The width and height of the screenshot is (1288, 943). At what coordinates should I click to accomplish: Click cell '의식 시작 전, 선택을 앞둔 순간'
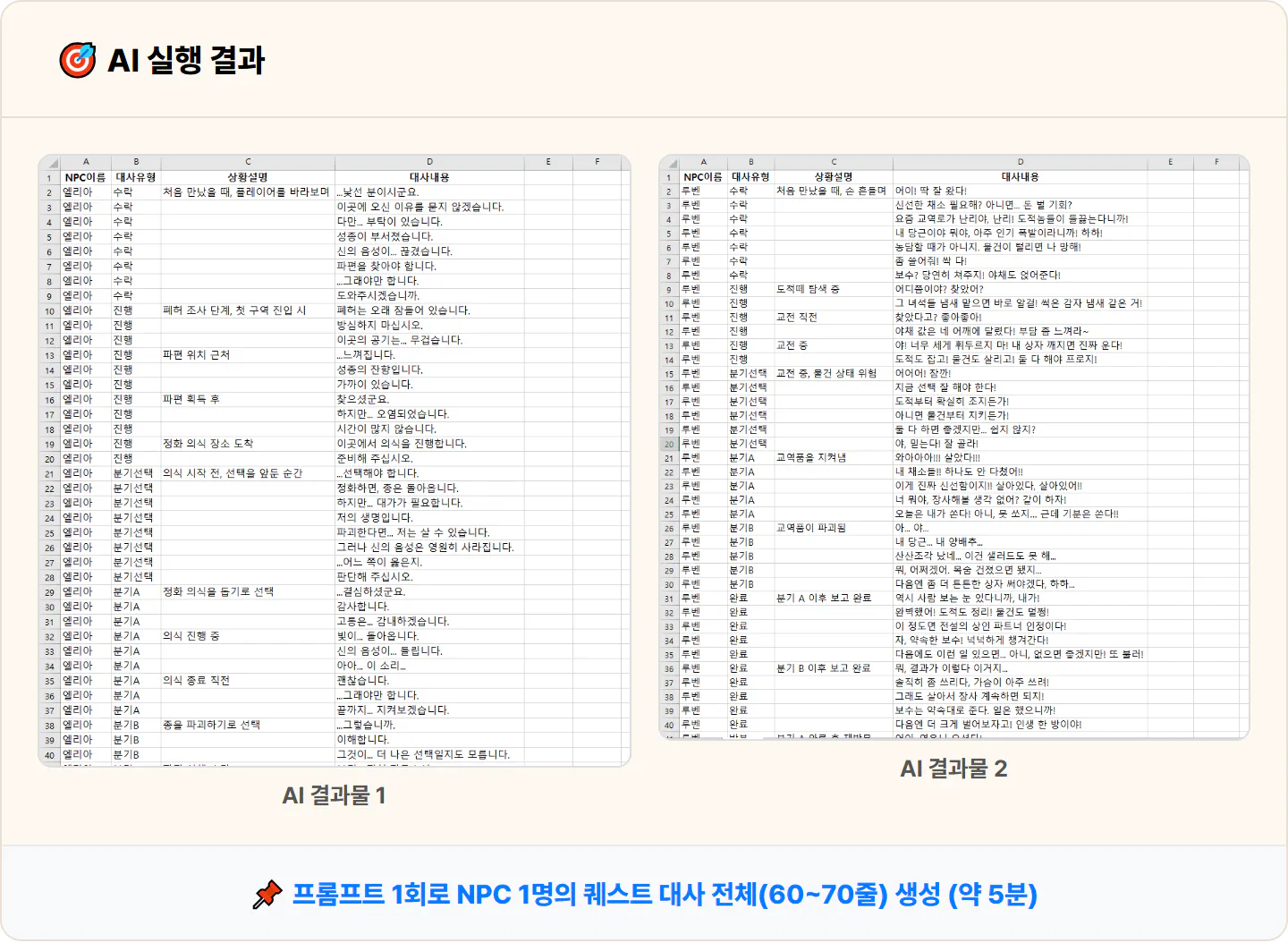(x=248, y=473)
